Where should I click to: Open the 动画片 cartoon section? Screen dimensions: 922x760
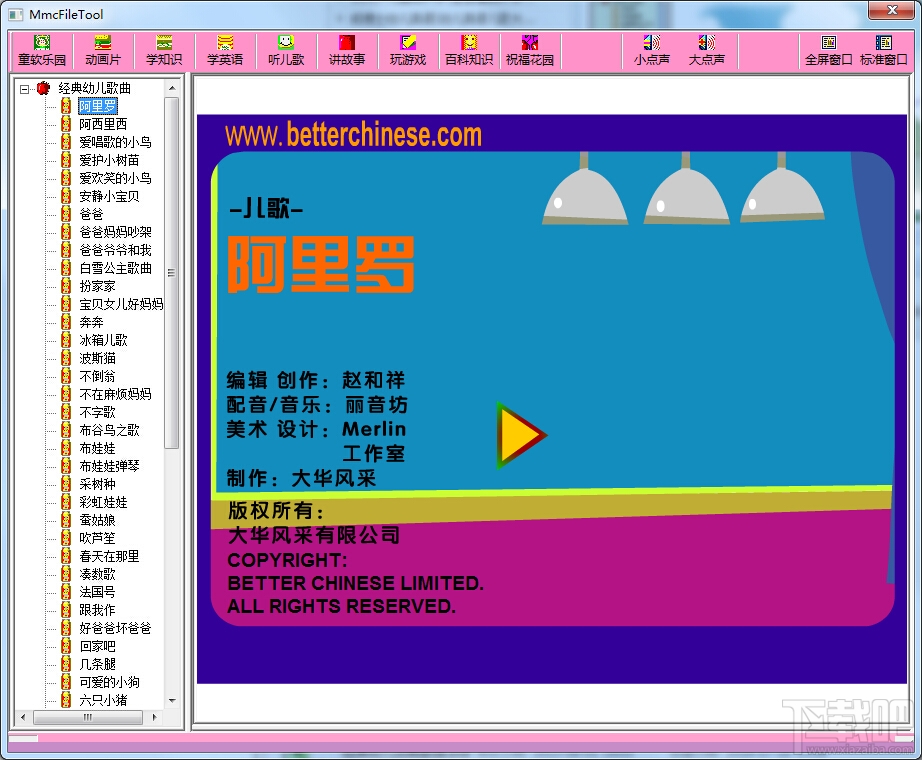[x=103, y=51]
